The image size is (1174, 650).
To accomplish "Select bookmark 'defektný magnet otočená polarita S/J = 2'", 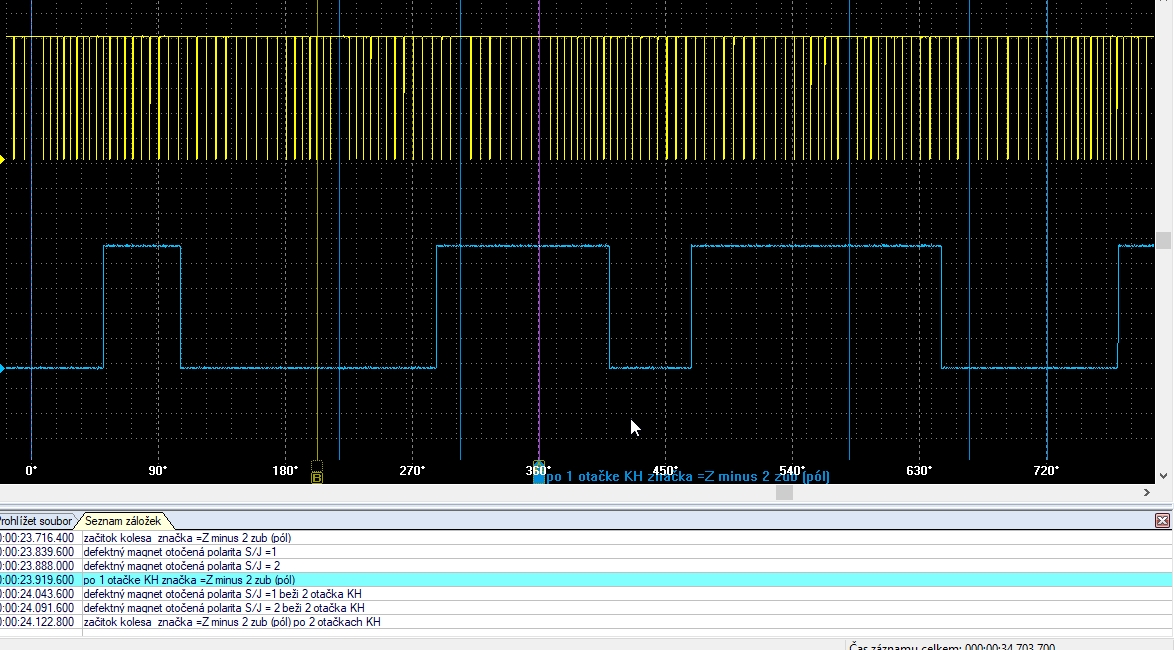I will click(x=183, y=566).
